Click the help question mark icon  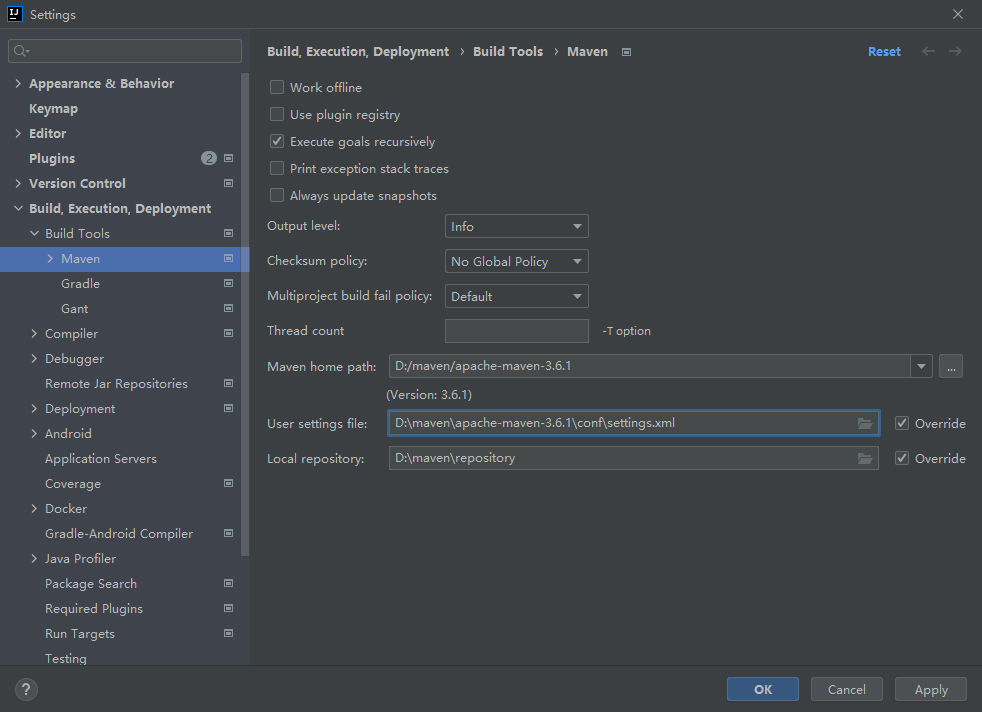click(x=26, y=689)
